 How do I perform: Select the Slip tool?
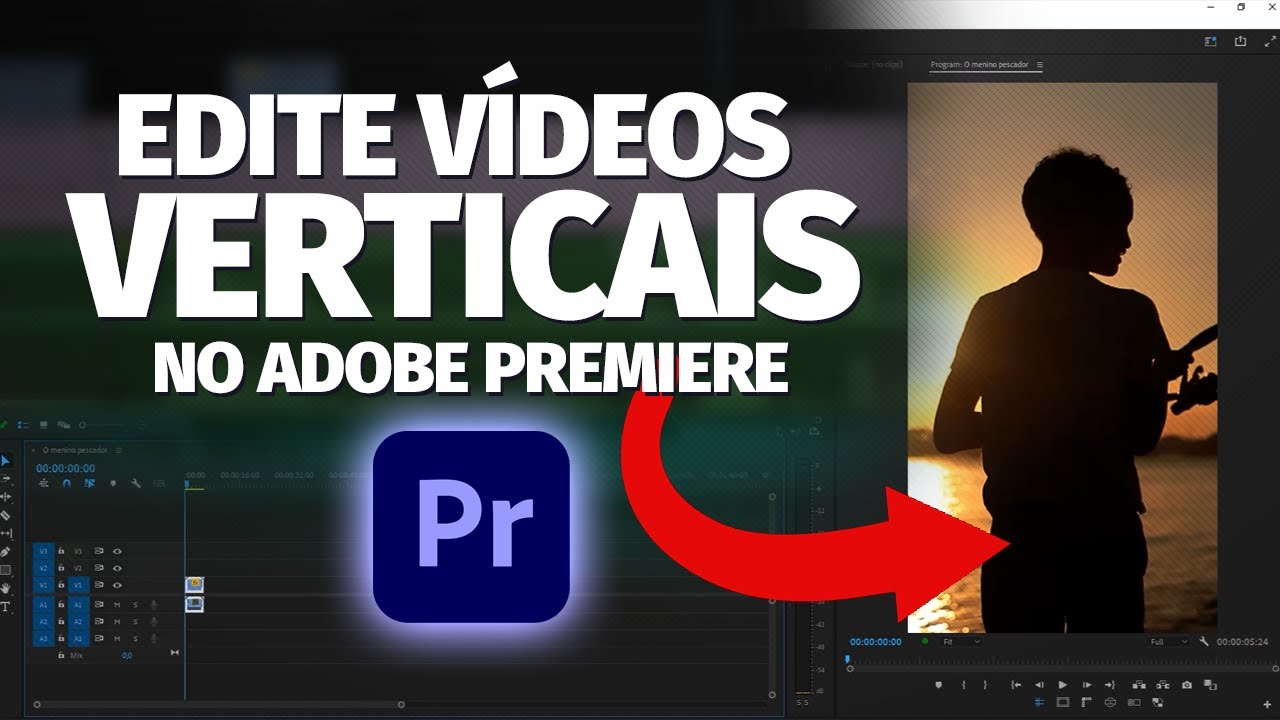click(5, 533)
